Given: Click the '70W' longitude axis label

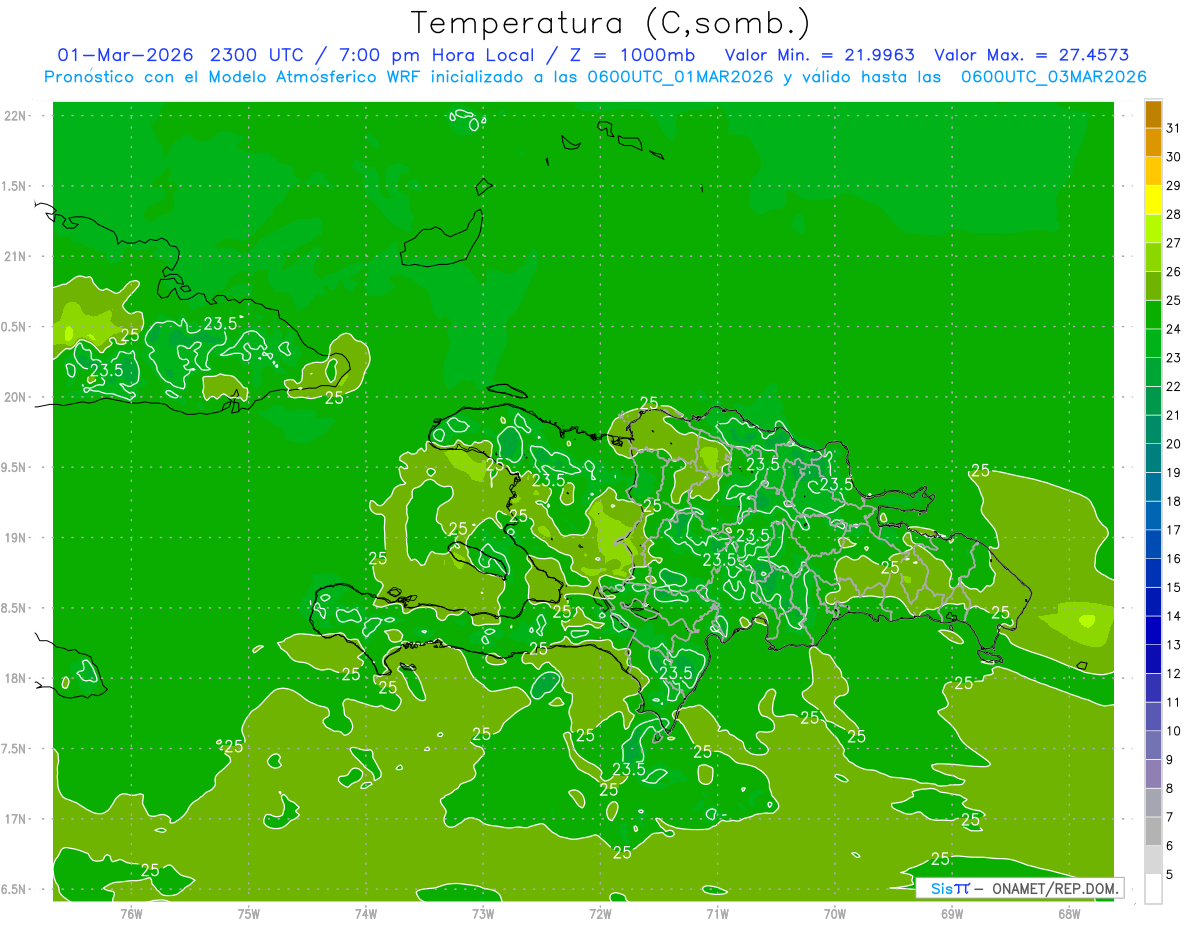Looking at the screenshot, I should pyautogui.click(x=835, y=914).
